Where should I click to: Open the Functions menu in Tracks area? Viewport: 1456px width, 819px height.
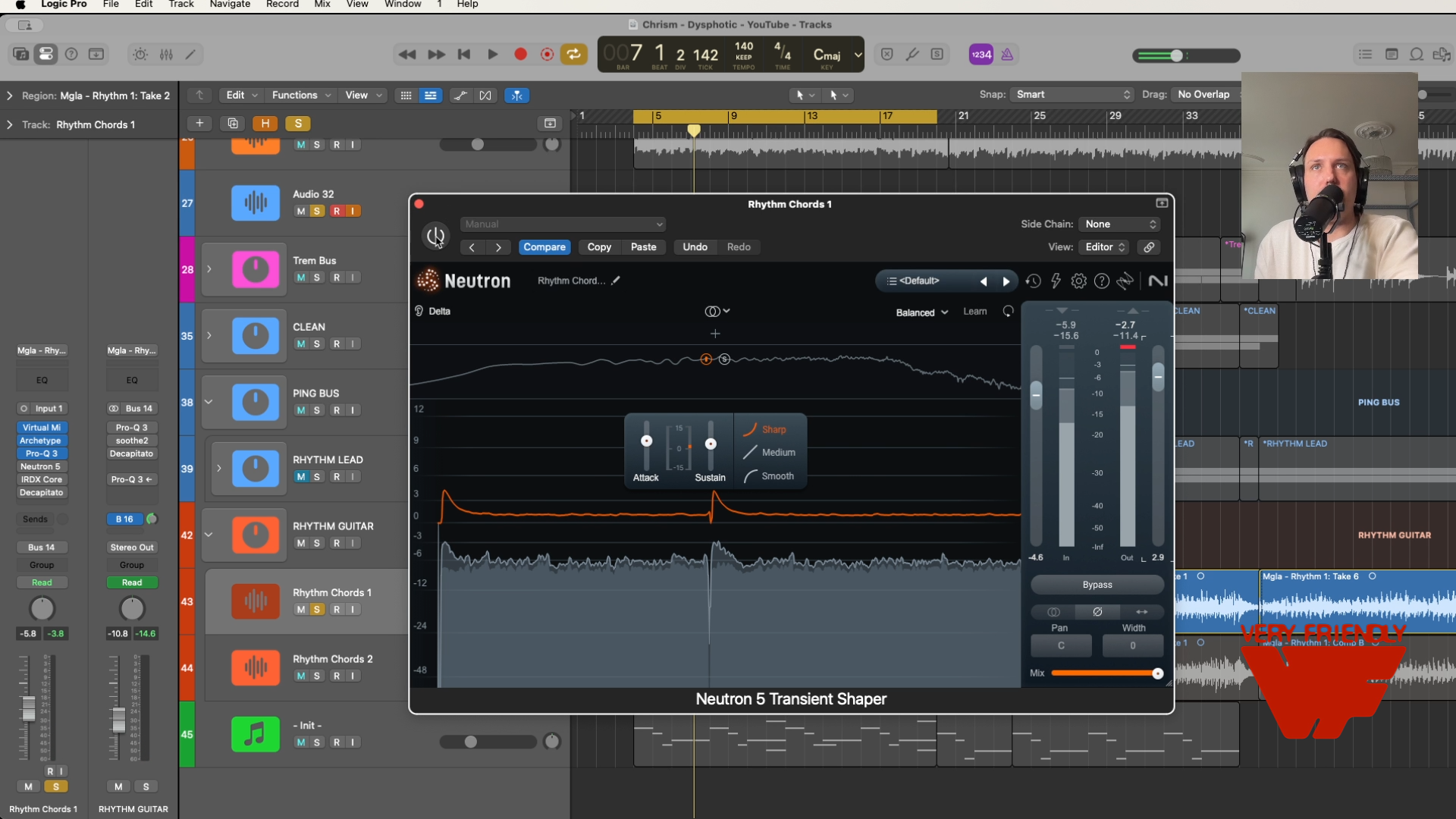pyautogui.click(x=300, y=95)
